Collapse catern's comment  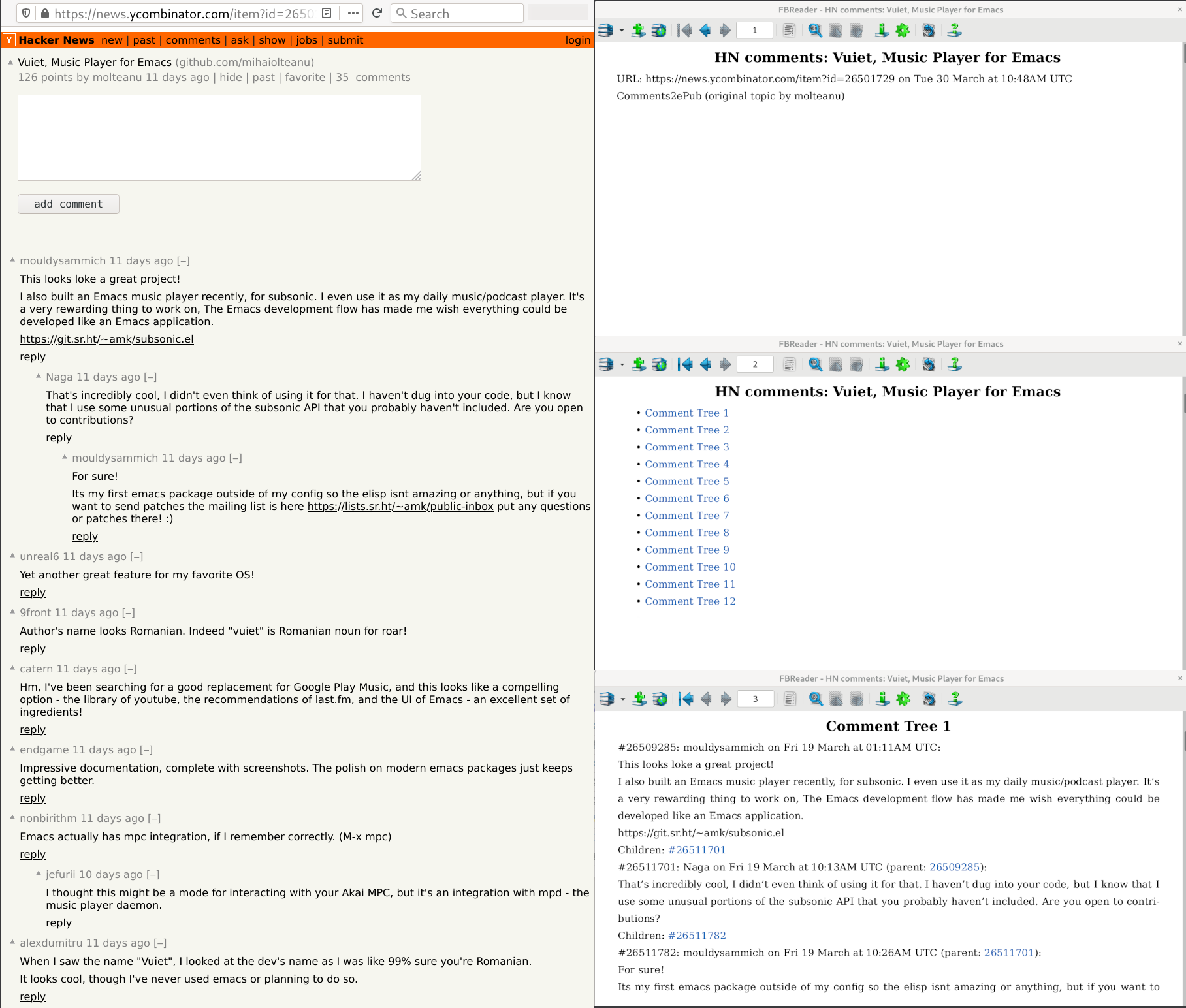pos(131,669)
